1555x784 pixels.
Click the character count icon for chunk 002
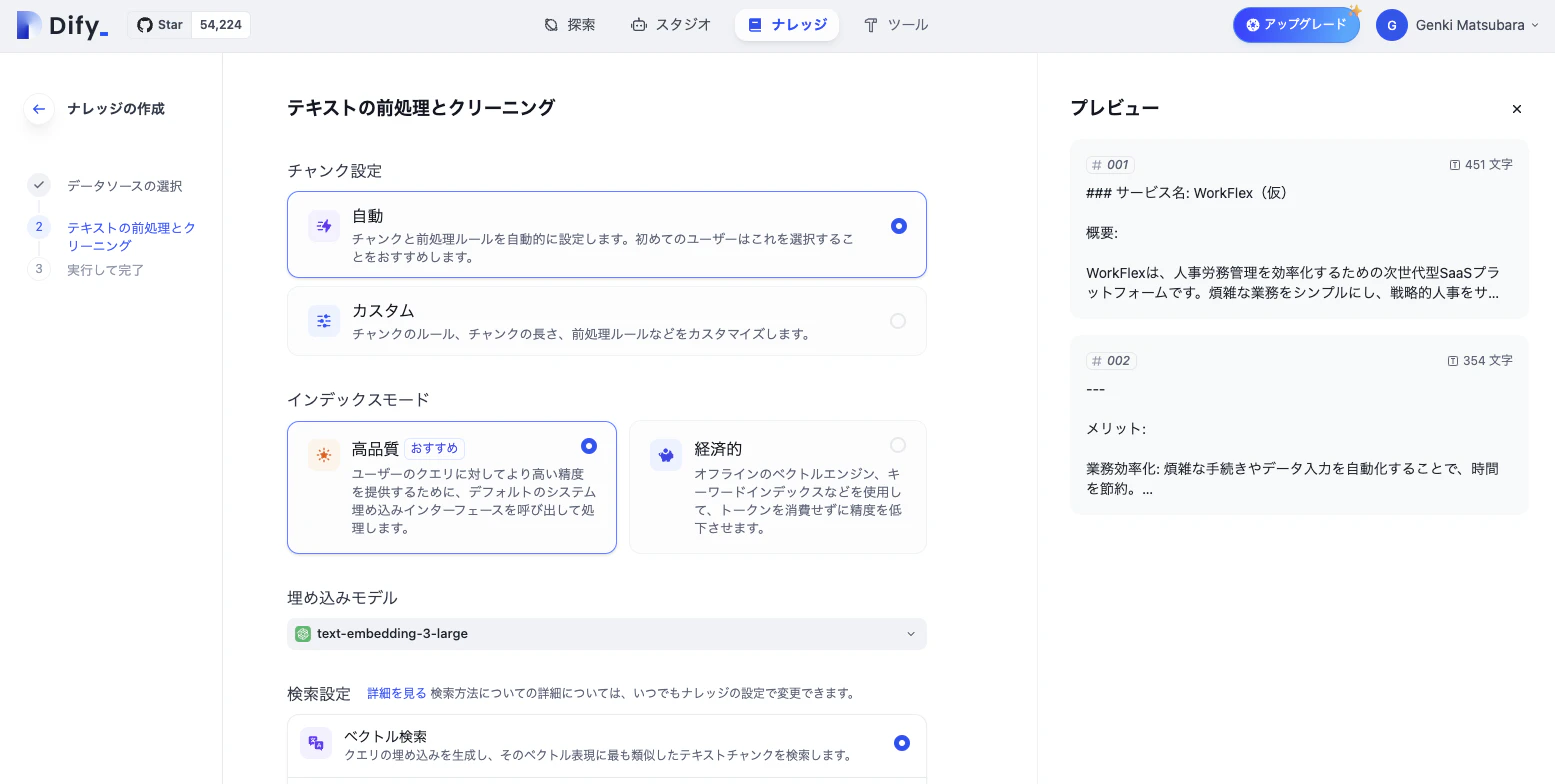tap(1453, 361)
